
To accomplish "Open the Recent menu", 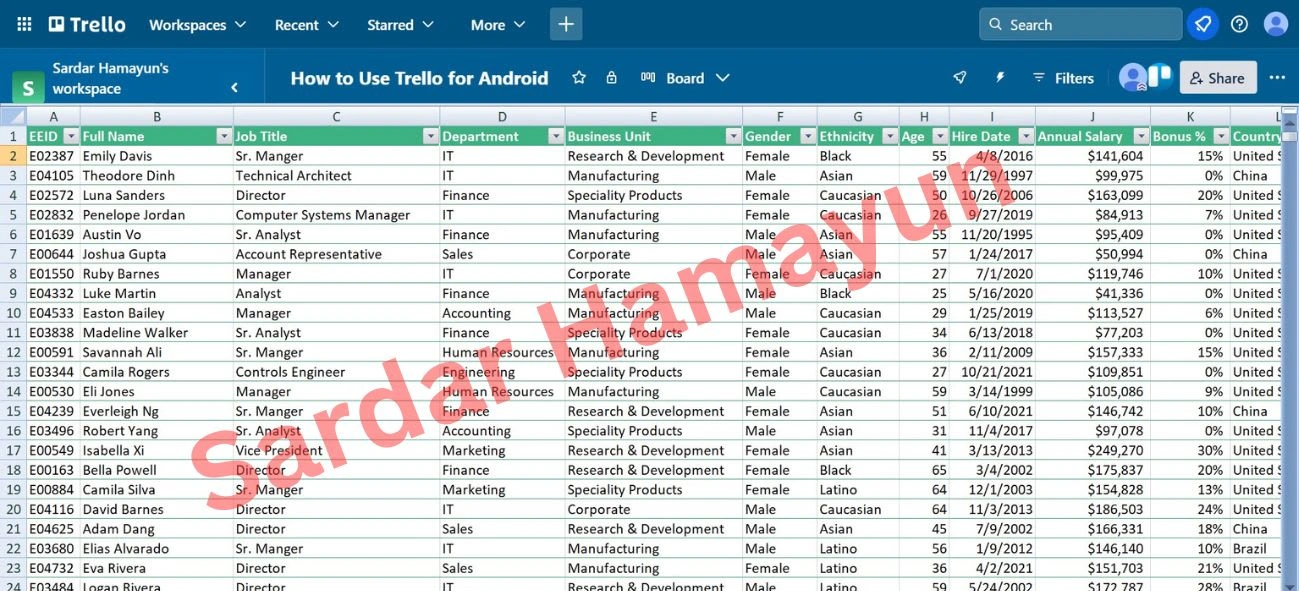I will 307,25.
